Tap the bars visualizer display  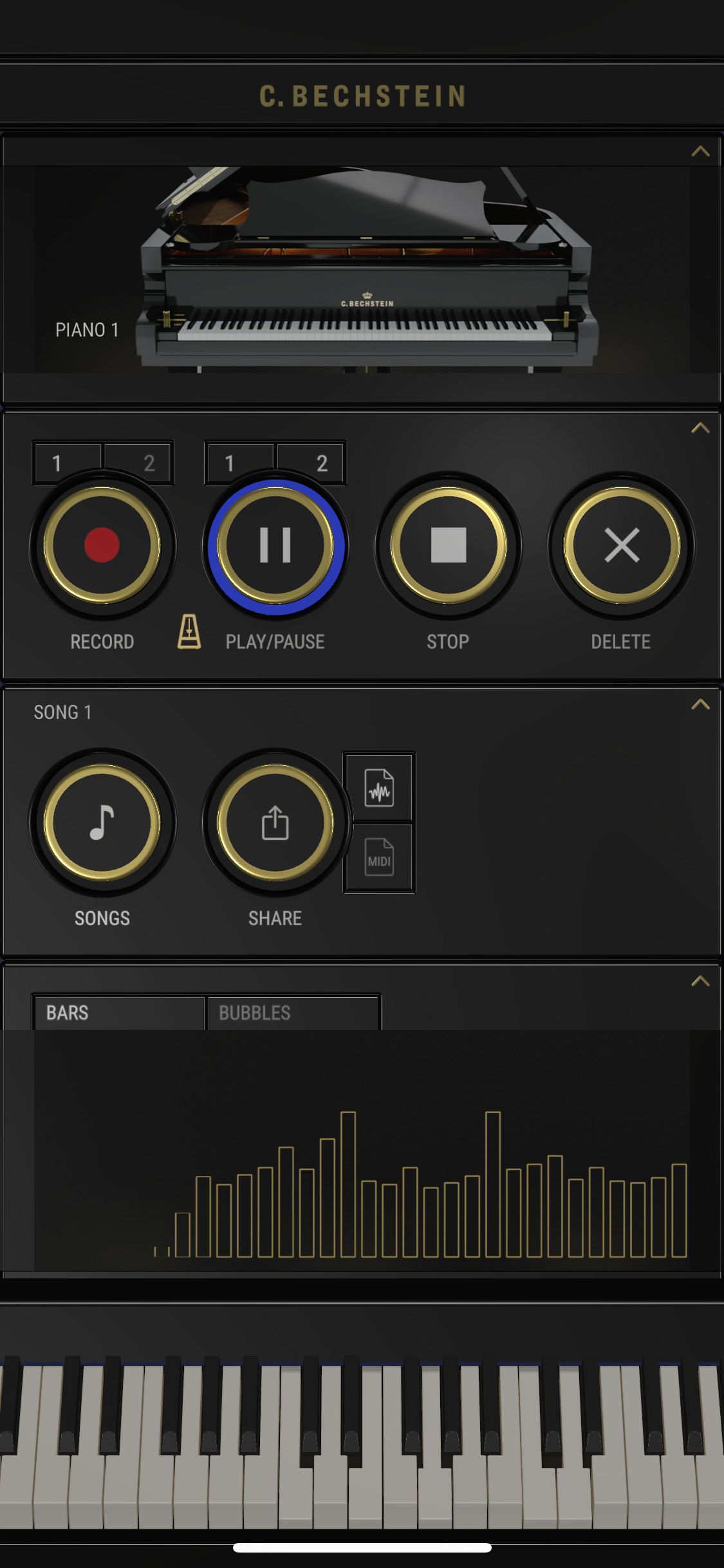362,1151
